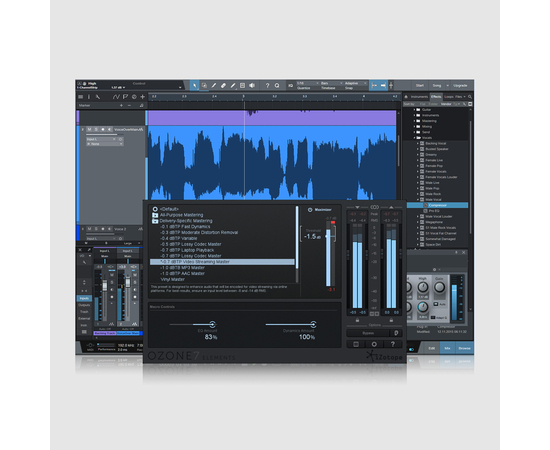Select the Paint pencil tool
Image resolution: width=550 pixels, height=450 pixels.
coord(233,85)
